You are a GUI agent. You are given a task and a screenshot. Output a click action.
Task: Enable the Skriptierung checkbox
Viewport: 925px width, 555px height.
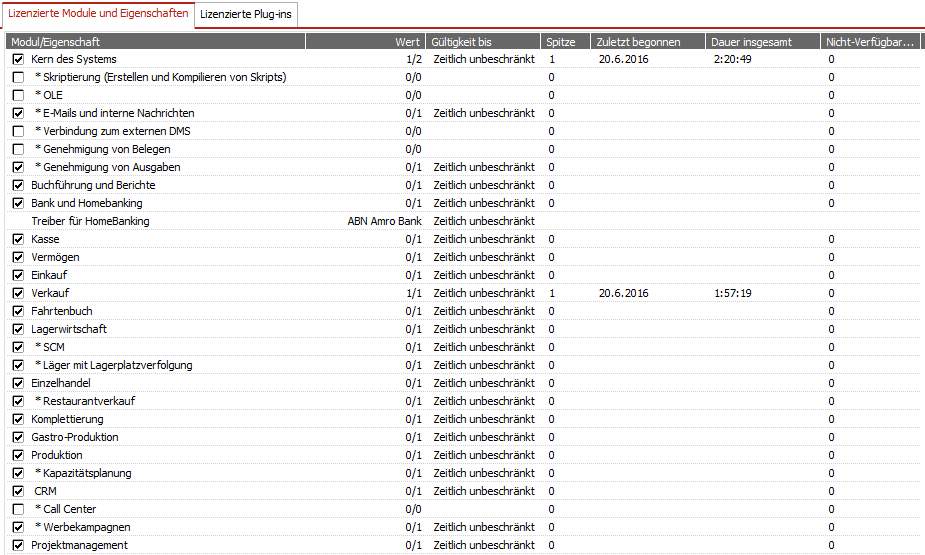[x=18, y=77]
